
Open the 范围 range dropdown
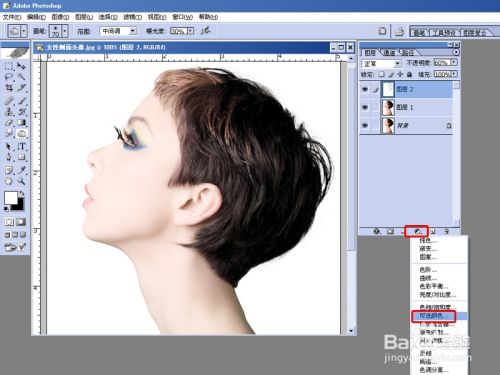coord(133,31)
